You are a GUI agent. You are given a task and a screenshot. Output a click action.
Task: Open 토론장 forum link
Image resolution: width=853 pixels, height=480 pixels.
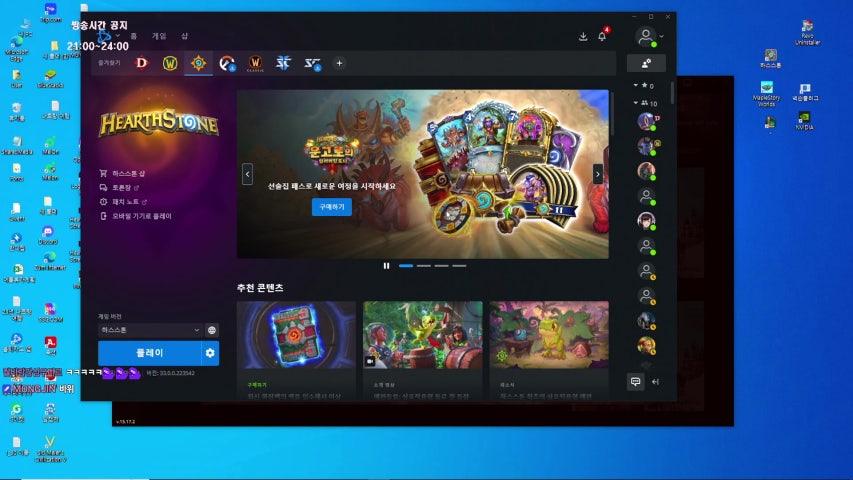pyautogui.click(x=119, y=187)
